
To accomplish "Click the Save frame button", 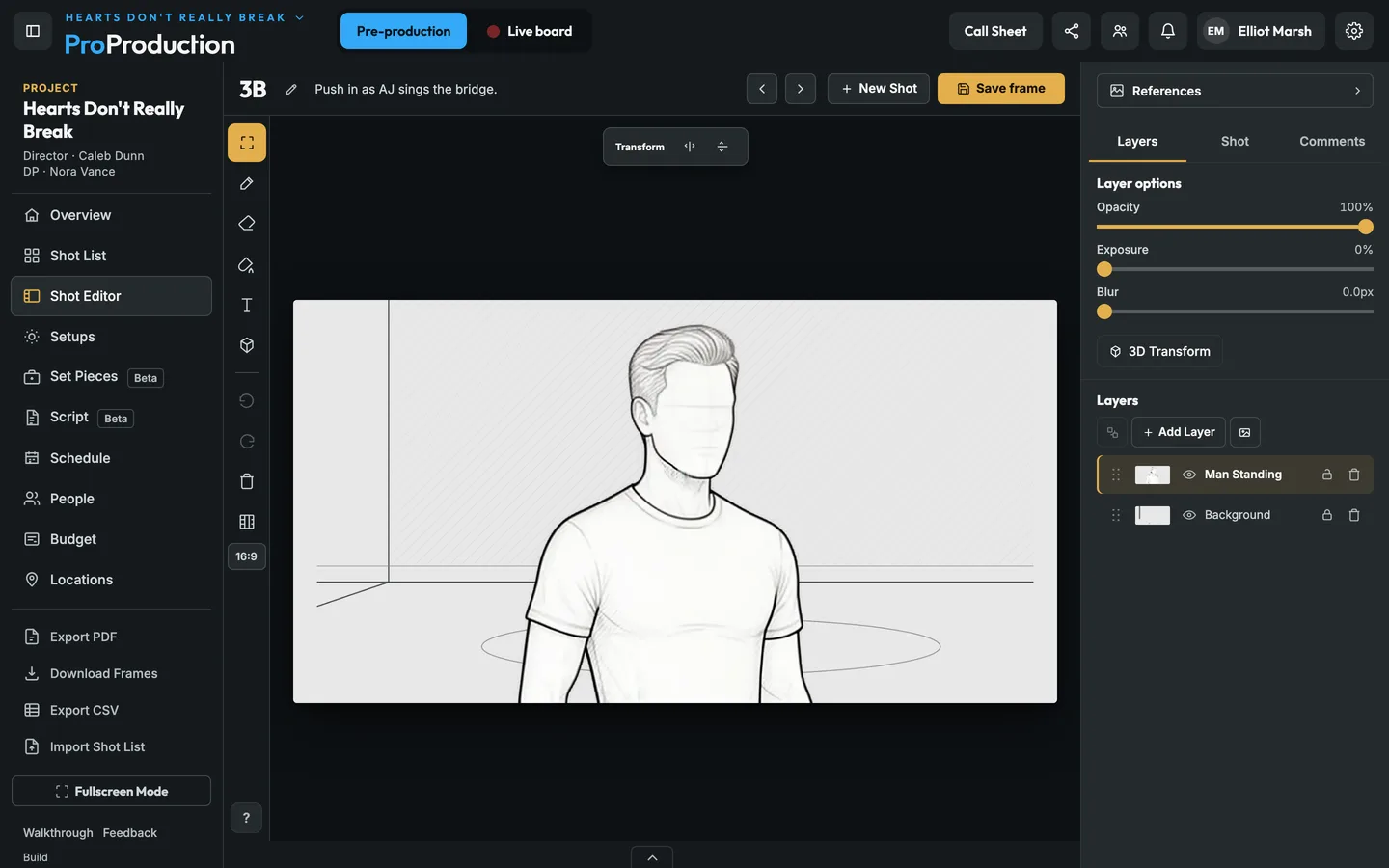I will point(1001,89).
